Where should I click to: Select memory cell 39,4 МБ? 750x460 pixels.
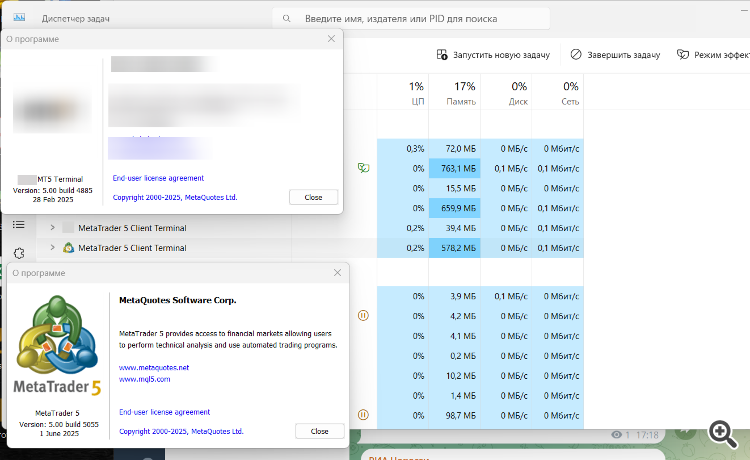pyautogui.click(x=454, y=228)
